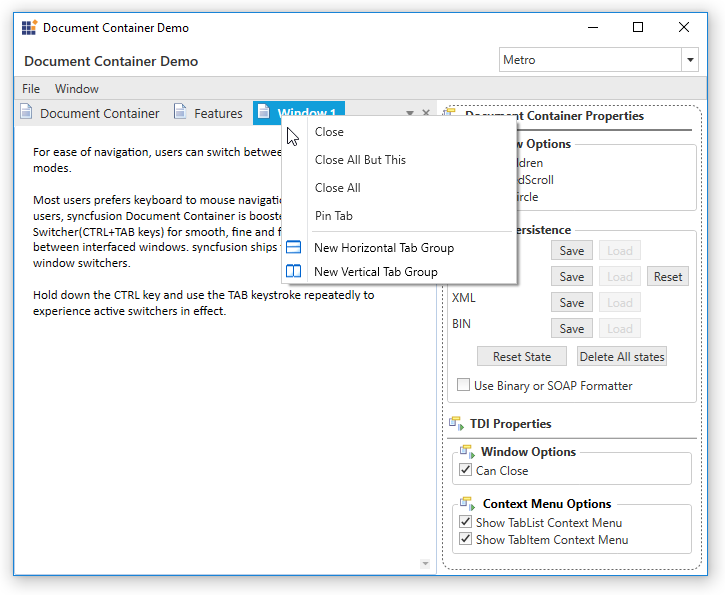The width and height of the screenshot is (725, 595).
Task: Open the Window menu
Action: [77, 89]
